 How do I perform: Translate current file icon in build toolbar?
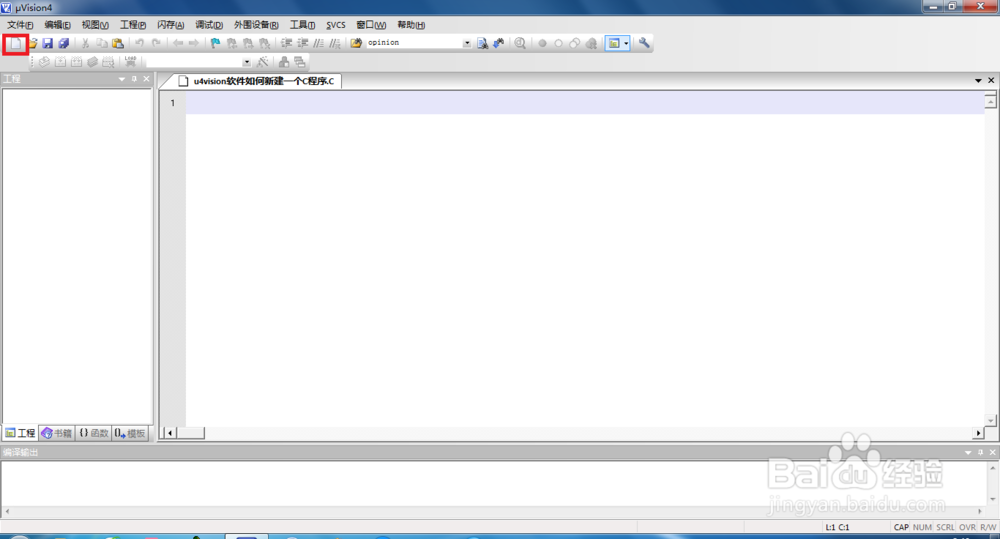pos(44,62)
